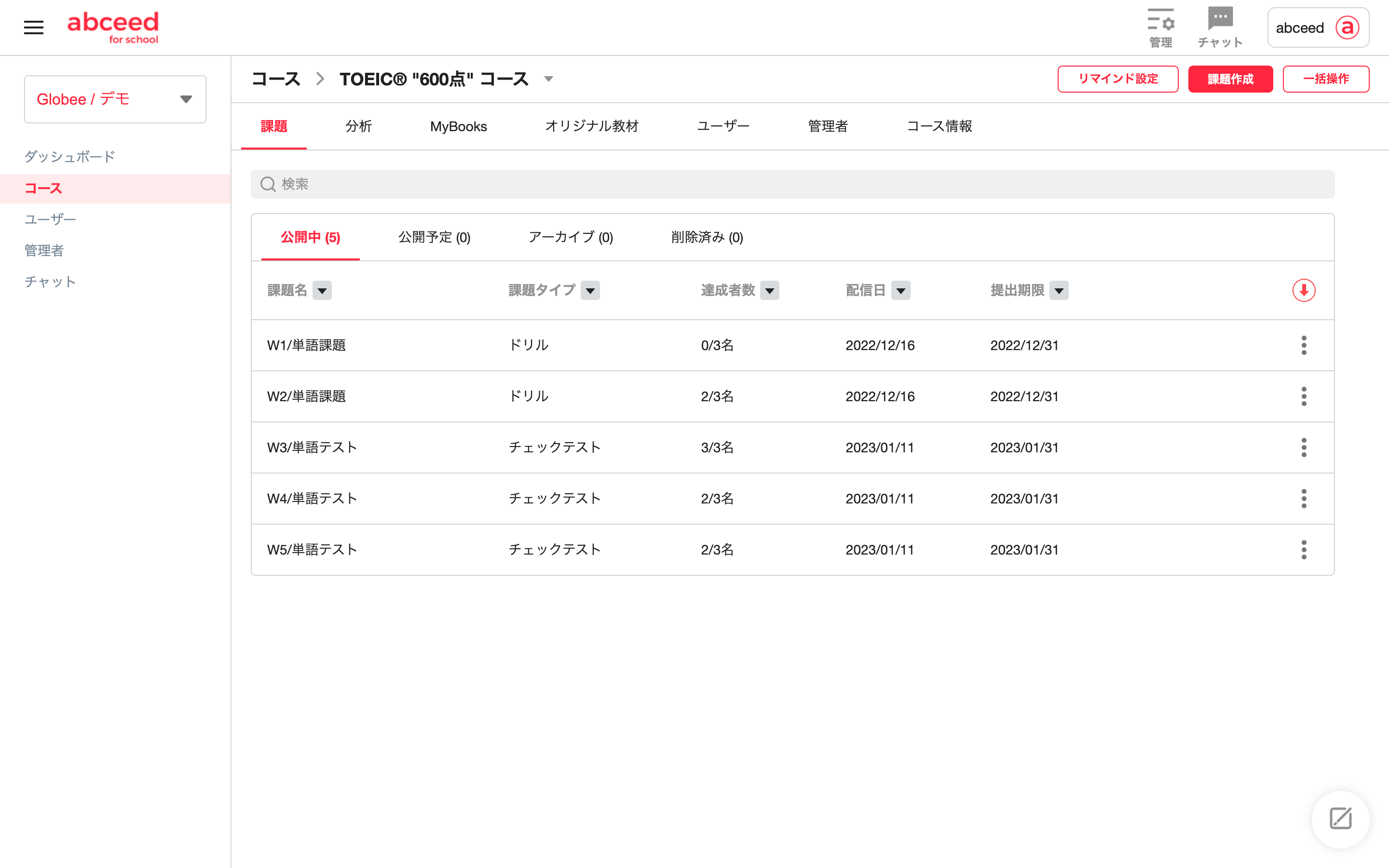Image resolution: width=1389 pixels, height=868 pixels.
Task: Select the 削除済み (0) tab
Action: pyautogui.click(x=707, y=237)
